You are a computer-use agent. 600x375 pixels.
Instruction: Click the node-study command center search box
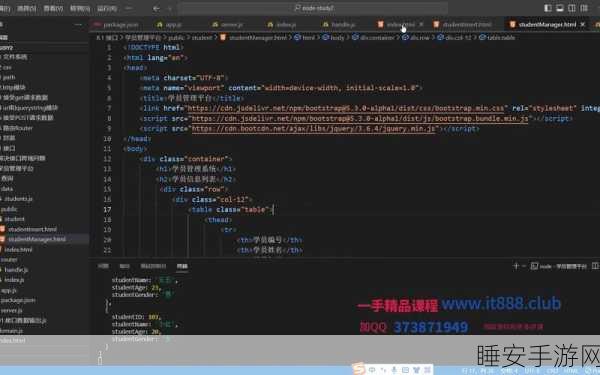click(314, 8)
